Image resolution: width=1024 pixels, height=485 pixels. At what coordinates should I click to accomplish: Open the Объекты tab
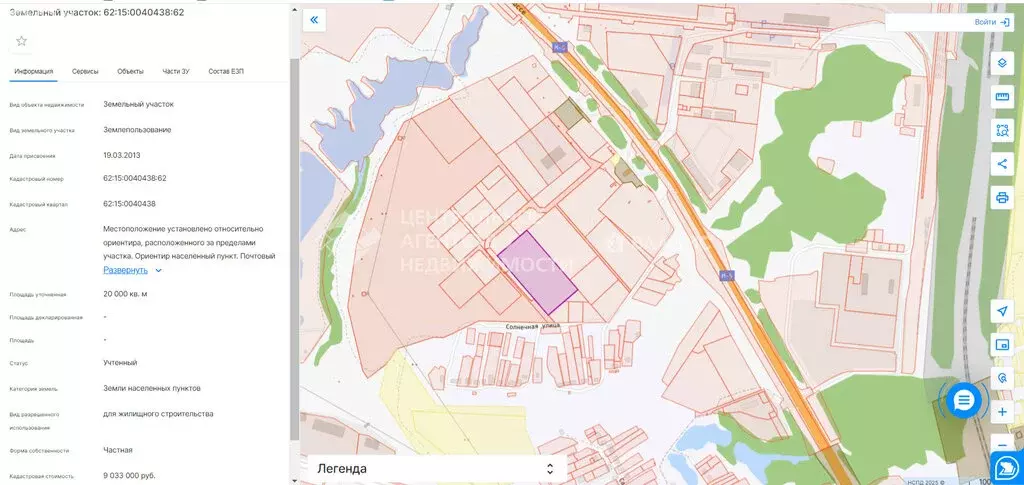[x=131, y=71]
